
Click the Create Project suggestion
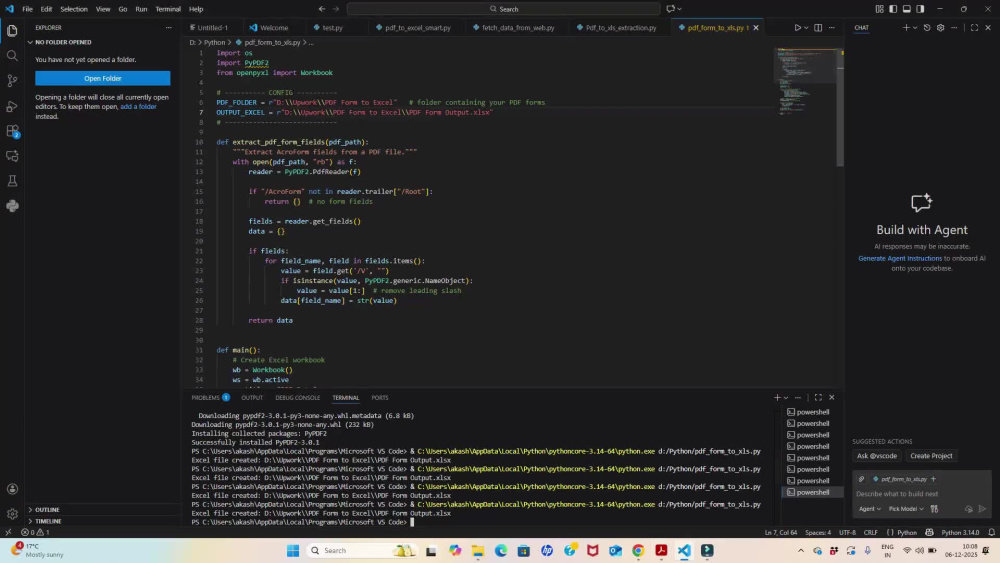[931, 456]
